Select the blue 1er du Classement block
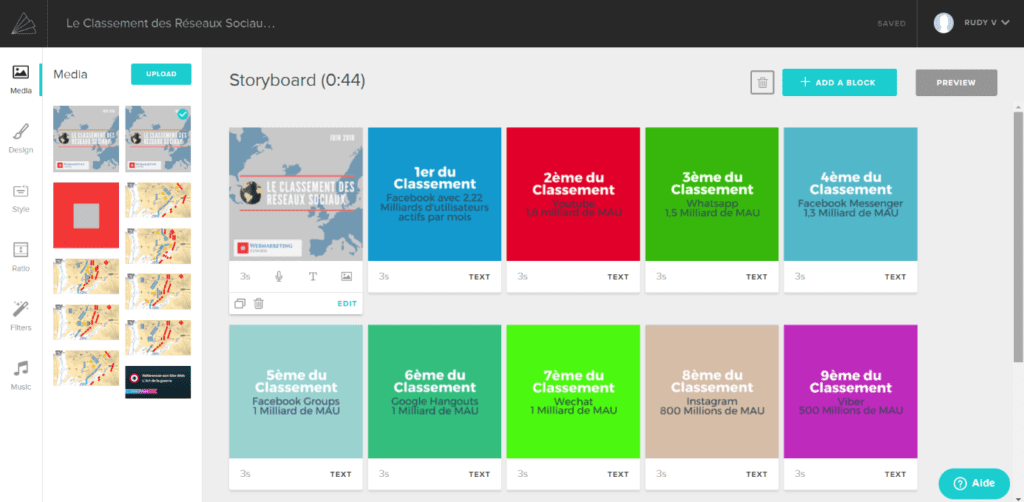1024x502 pixels. [435, 195]
